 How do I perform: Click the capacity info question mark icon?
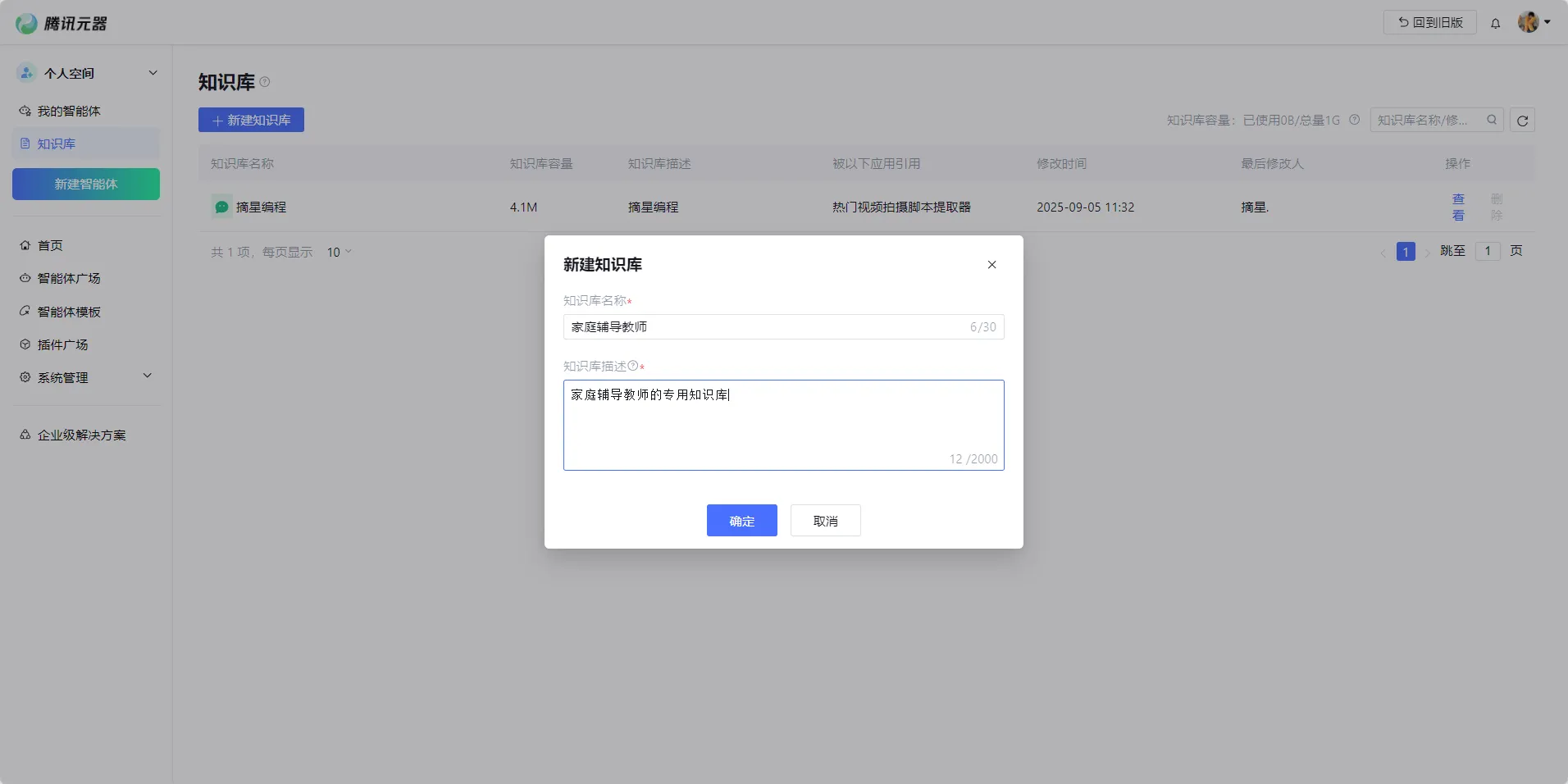[1354, 120]
